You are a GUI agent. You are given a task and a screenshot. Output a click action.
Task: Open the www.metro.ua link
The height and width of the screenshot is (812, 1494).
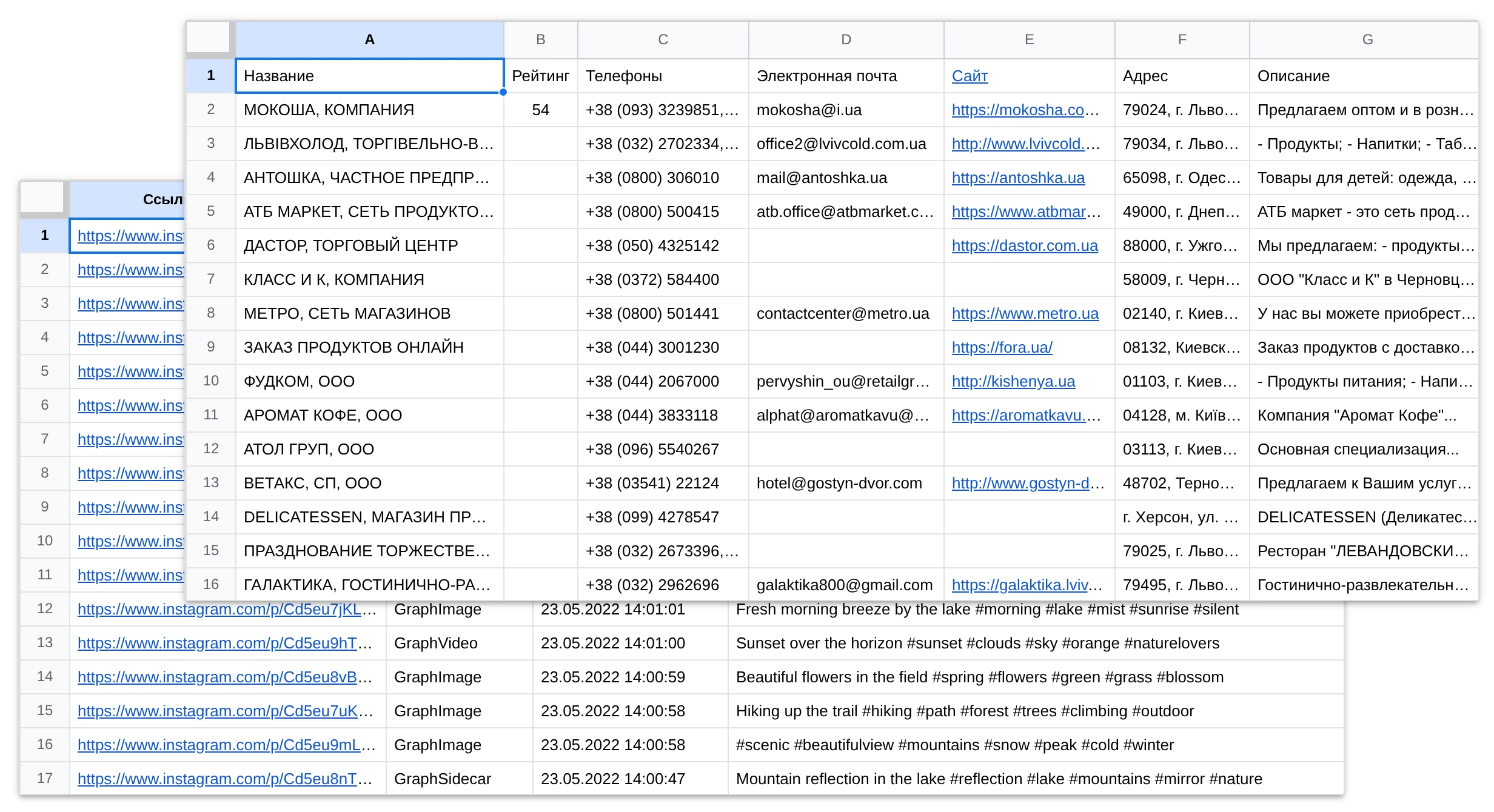click(1025, 313)
